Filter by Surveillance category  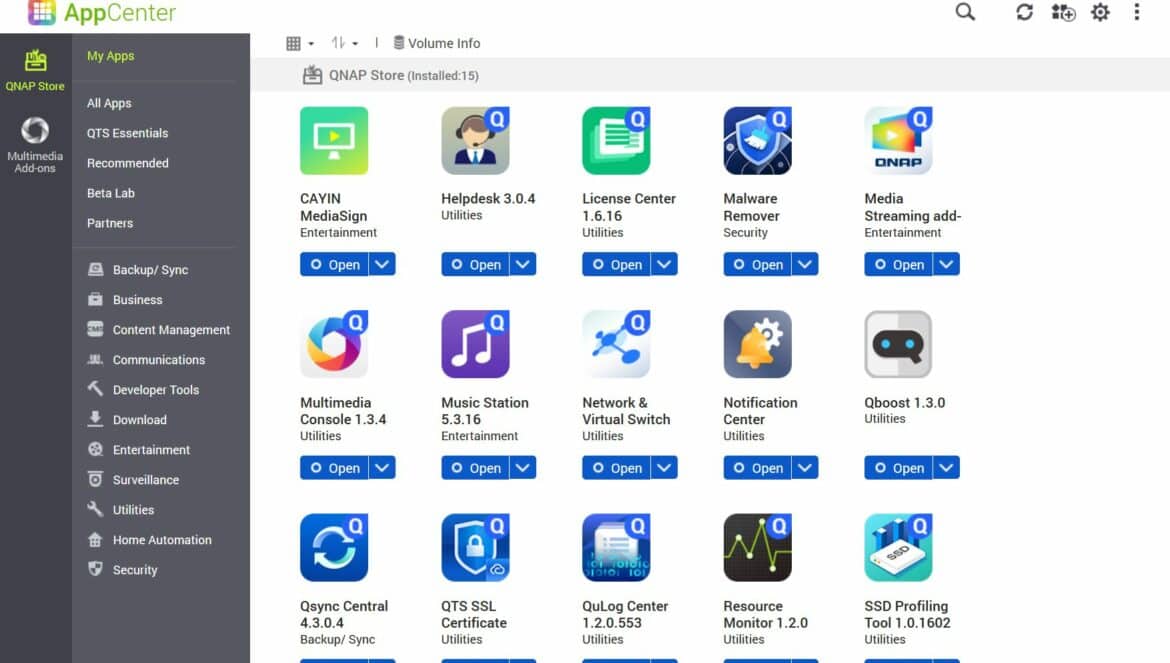(x=133, y=479)
